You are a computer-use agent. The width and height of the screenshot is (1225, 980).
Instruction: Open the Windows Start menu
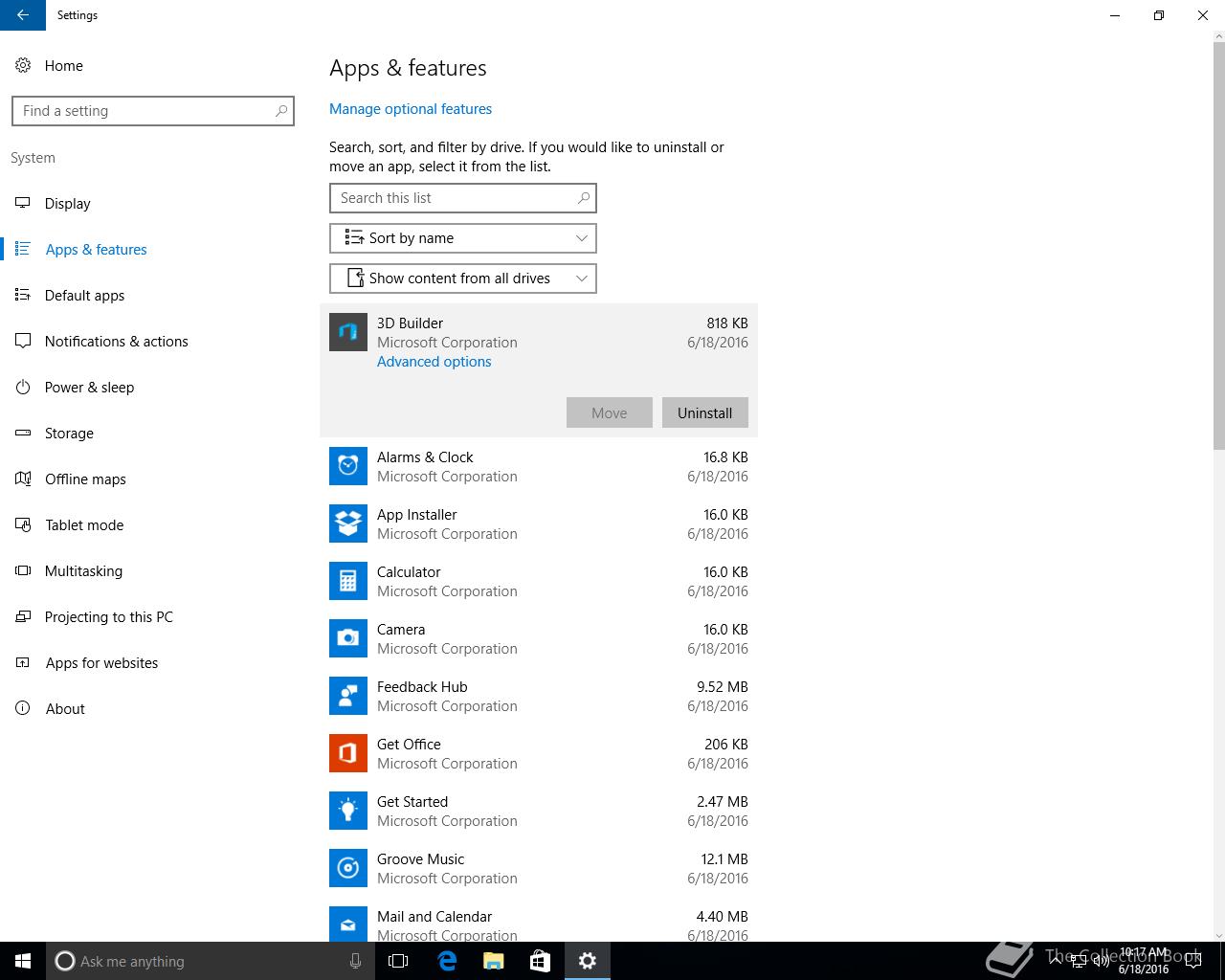click(x=23, y=961)
